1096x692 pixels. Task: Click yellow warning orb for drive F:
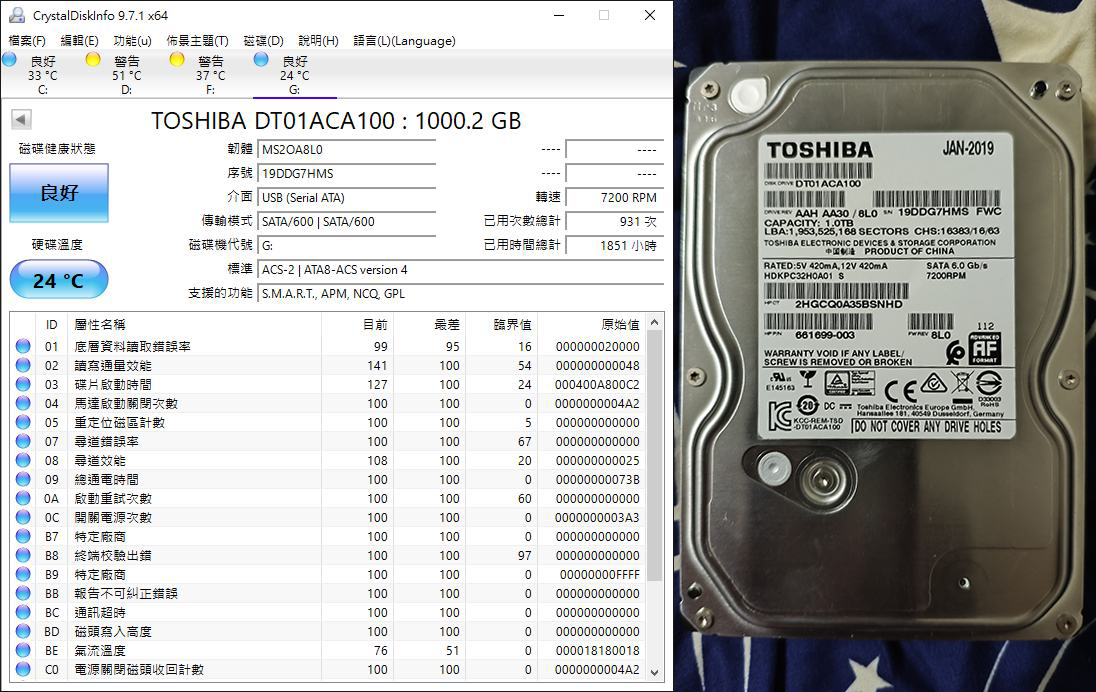(x=177, y=59)
